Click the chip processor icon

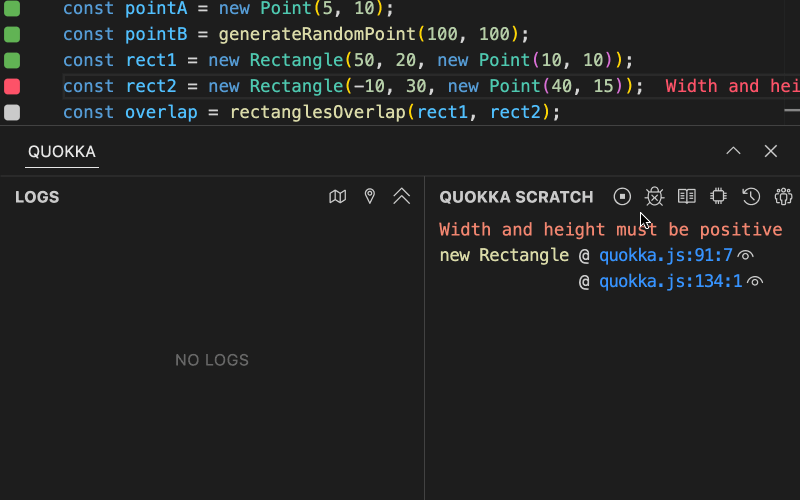click(718, 196)
